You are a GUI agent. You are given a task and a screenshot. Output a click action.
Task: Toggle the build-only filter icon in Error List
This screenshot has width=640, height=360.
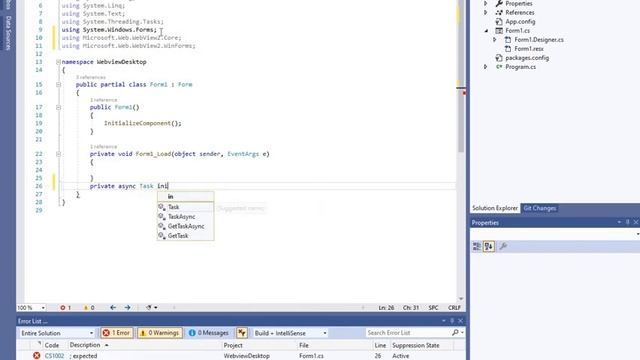[x=242, y=333]
